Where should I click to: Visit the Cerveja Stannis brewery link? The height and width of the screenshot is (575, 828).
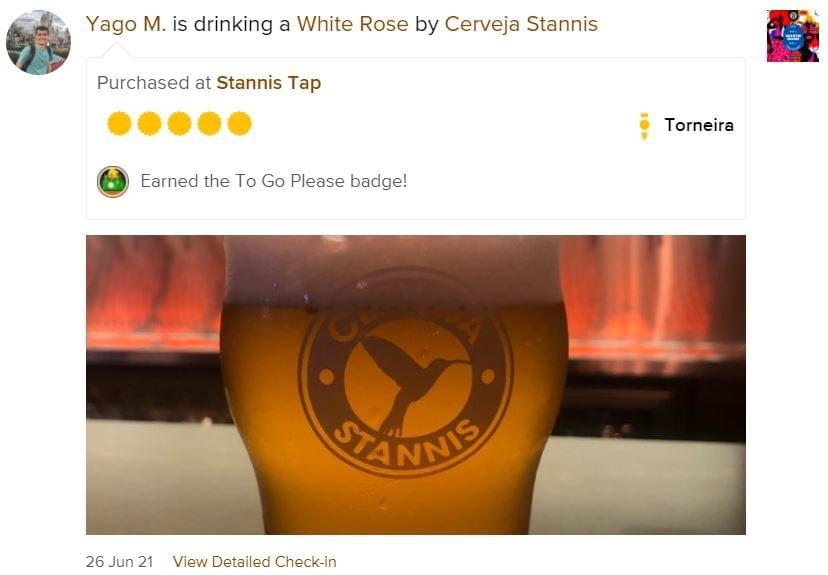pyautogui.click(x=521, y=24)
